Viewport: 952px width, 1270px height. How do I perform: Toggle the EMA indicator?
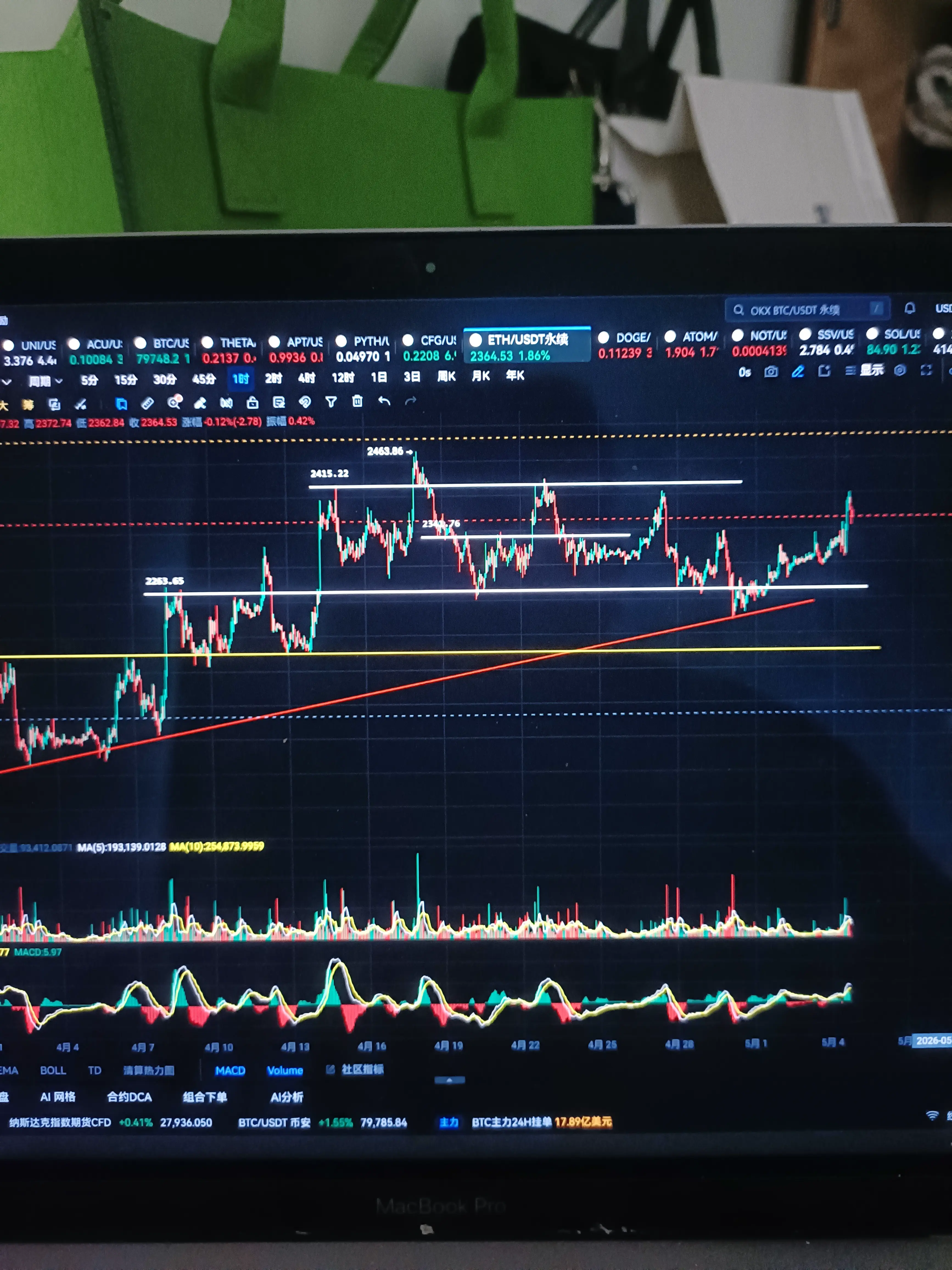pos(9,1070)
